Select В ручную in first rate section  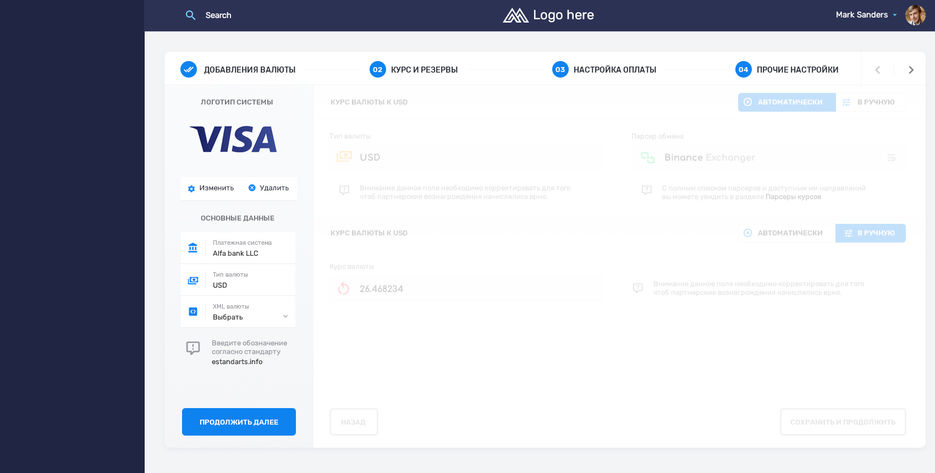click(x=871, y=102)
